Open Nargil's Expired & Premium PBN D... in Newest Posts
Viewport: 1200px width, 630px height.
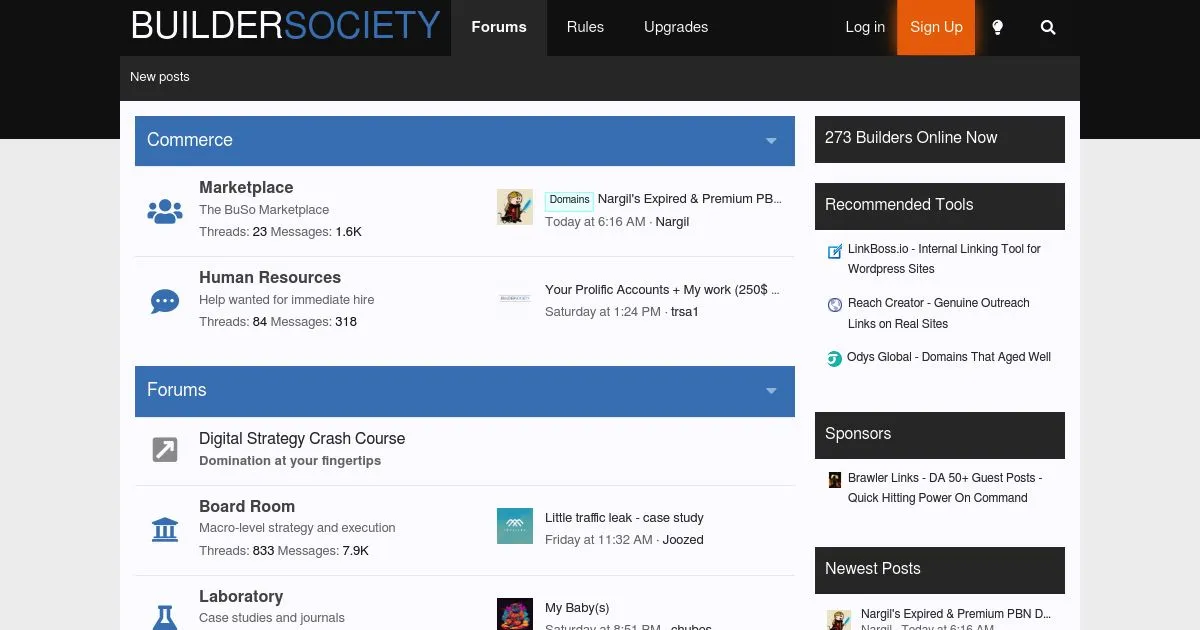tap(956, 614)
